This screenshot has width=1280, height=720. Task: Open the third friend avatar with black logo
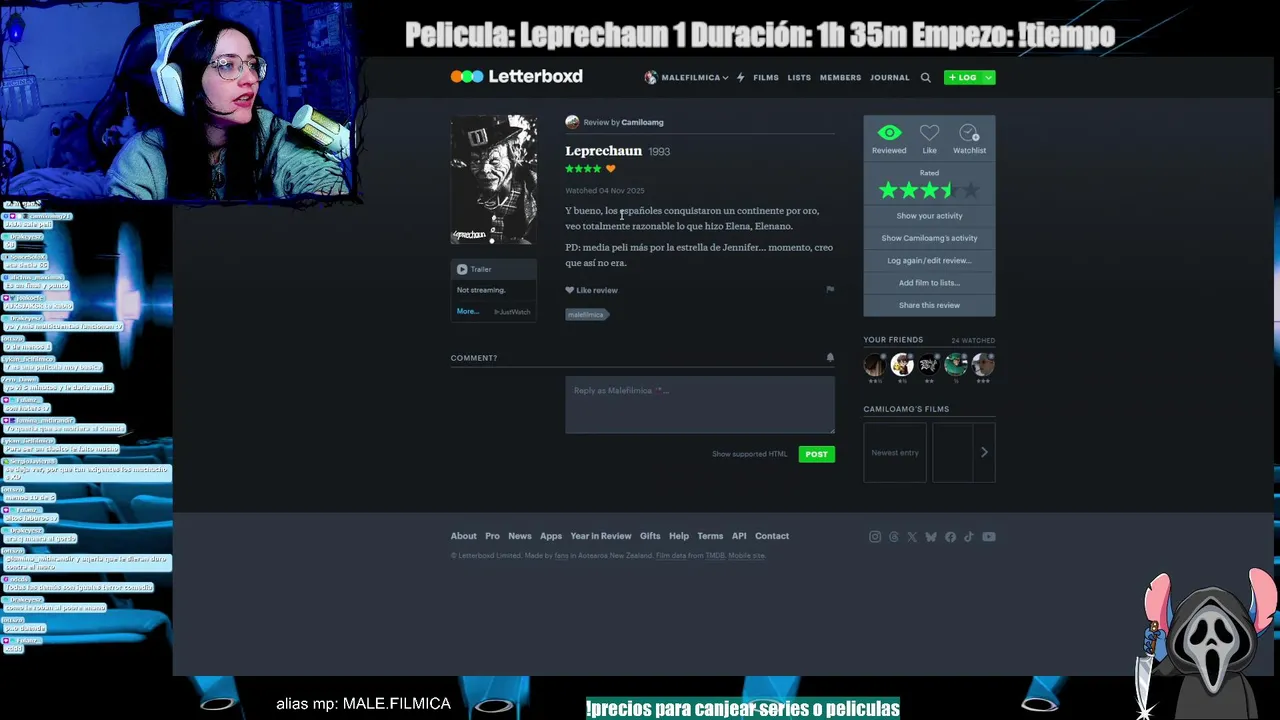click(929, 364)
